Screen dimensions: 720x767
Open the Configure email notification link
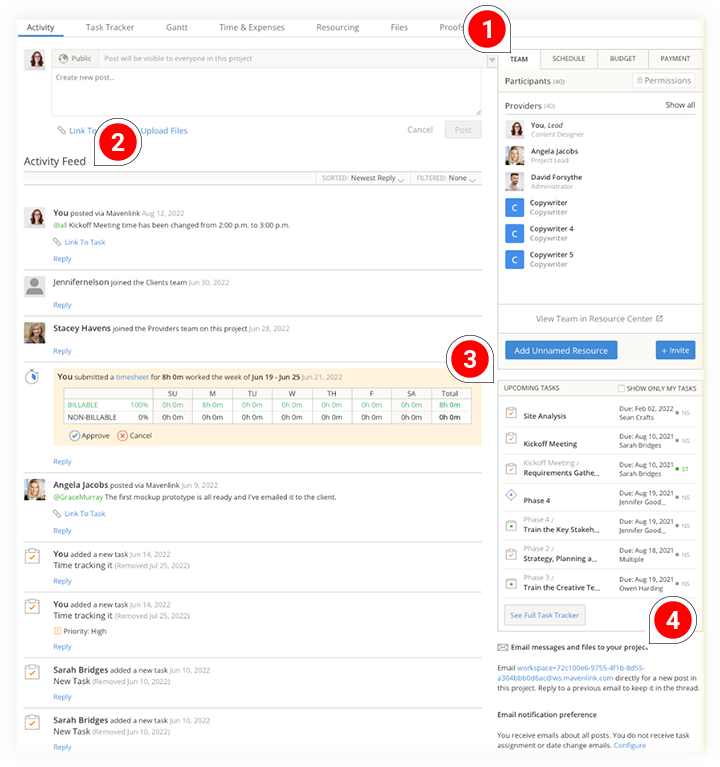click(629, 745)
